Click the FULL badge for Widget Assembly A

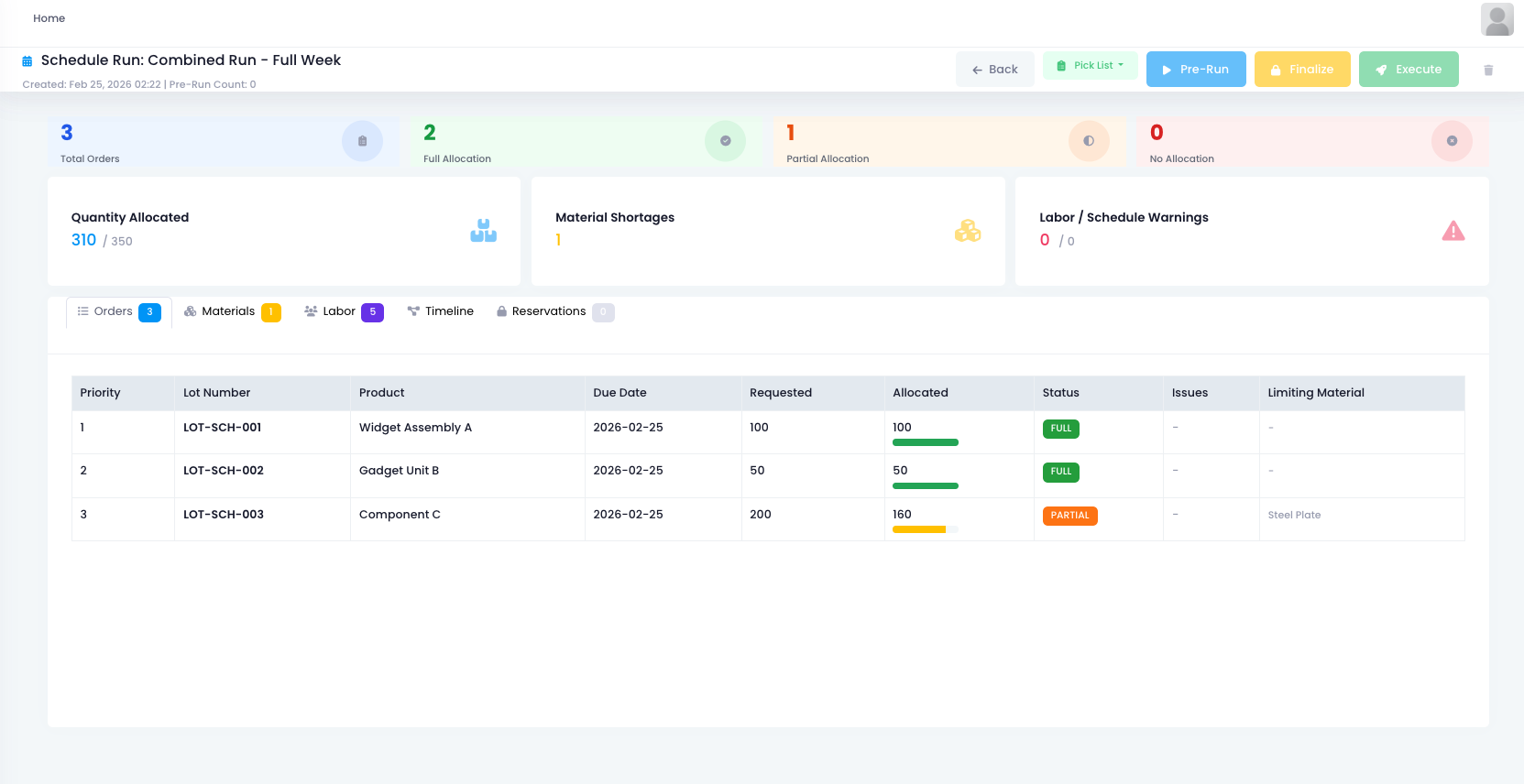pos(1061,429)
